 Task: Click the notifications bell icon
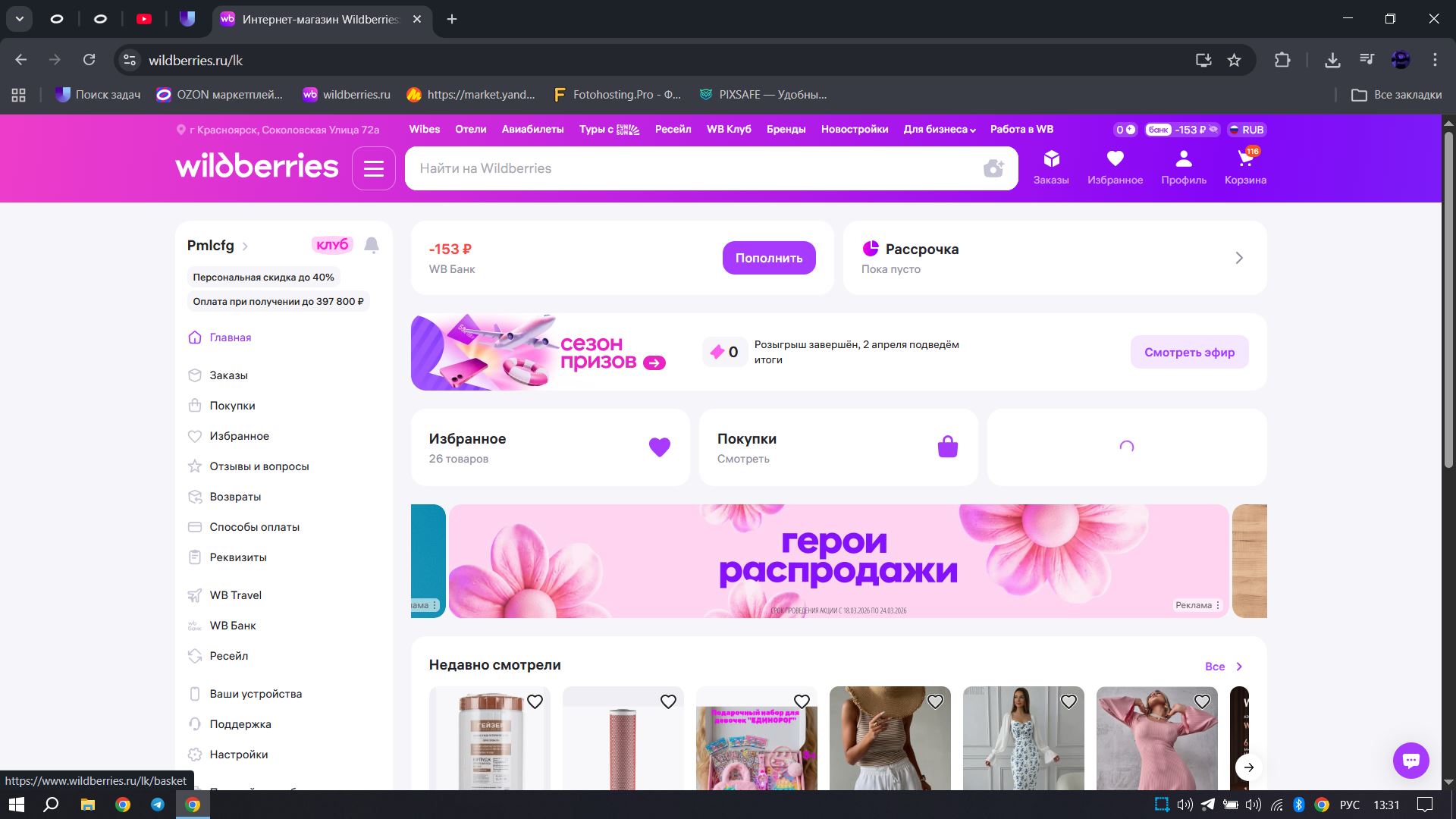(x=372, y=245)
